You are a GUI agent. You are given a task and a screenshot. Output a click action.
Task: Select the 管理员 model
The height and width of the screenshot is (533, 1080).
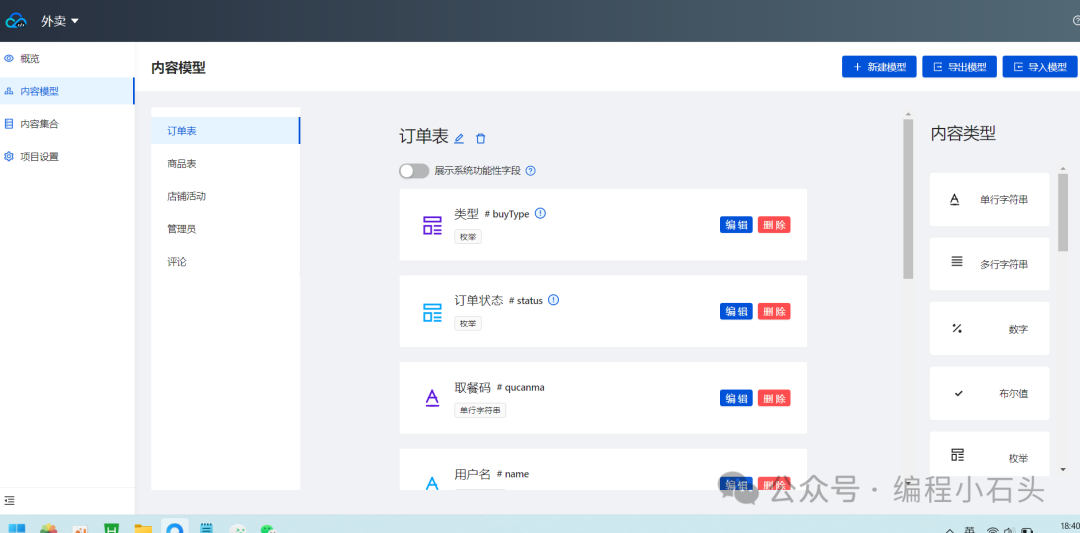[225, 229]
